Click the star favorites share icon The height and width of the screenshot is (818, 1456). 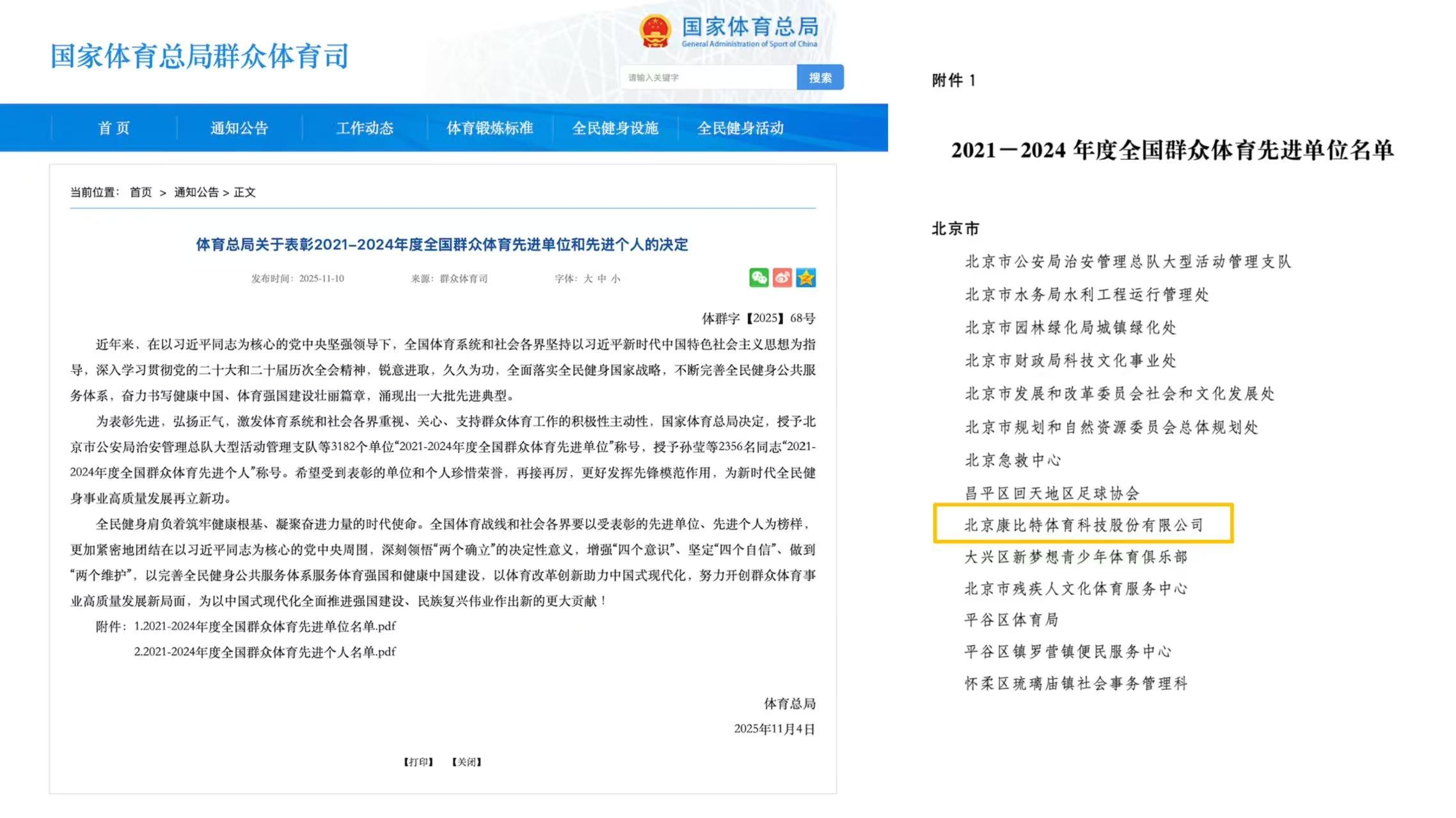pos(805,278)
